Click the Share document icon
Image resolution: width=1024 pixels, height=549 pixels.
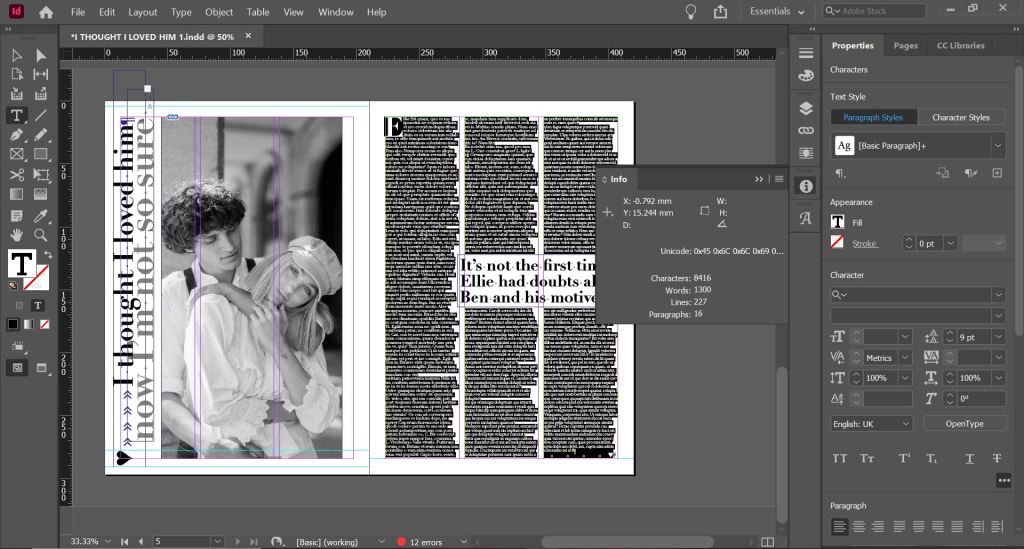coord(720,12)
